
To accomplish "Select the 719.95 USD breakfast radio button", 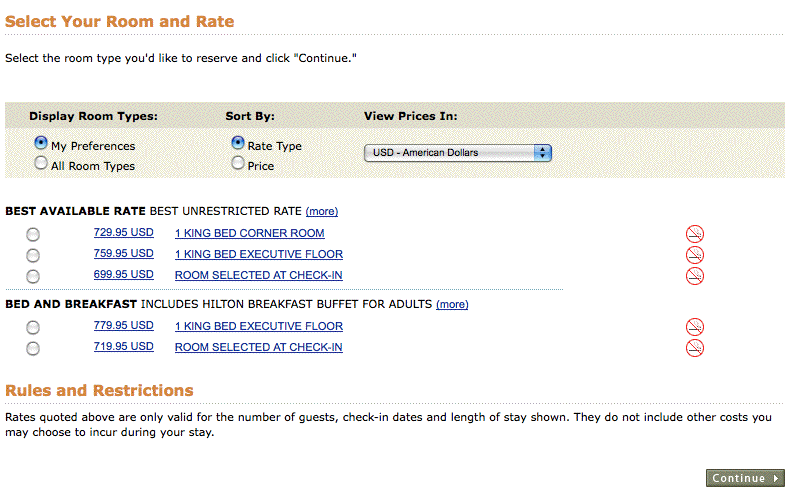I will click(x=33, y=348).
